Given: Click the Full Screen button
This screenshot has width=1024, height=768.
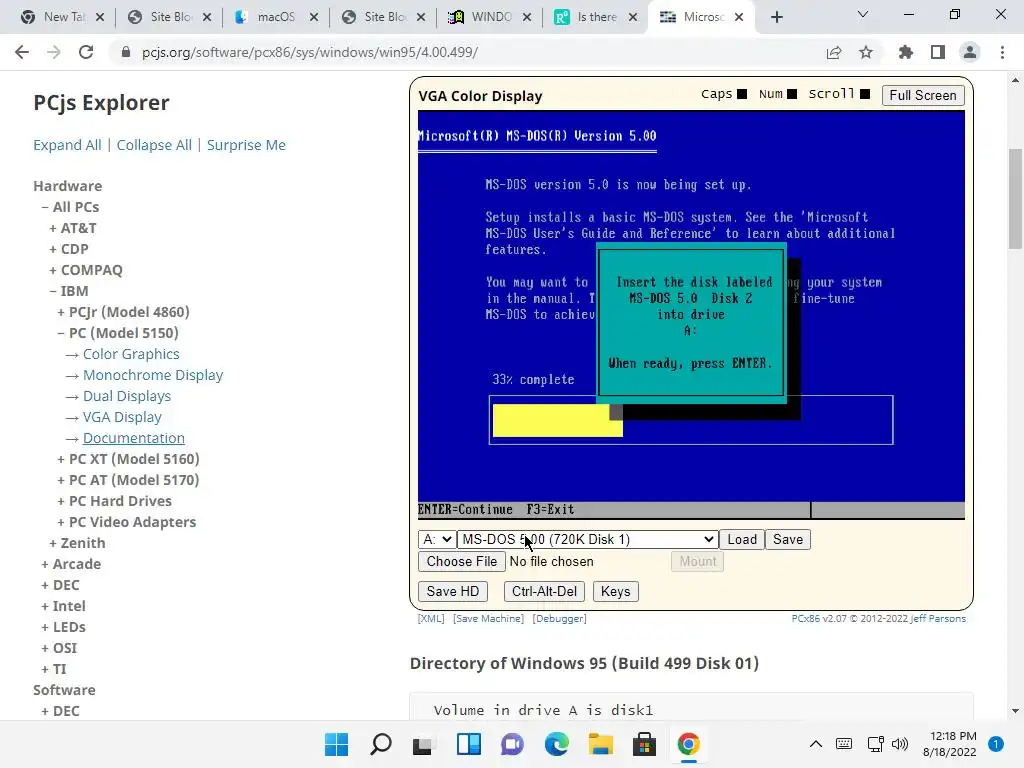Looking at the screenshot, I should point(923,95).
